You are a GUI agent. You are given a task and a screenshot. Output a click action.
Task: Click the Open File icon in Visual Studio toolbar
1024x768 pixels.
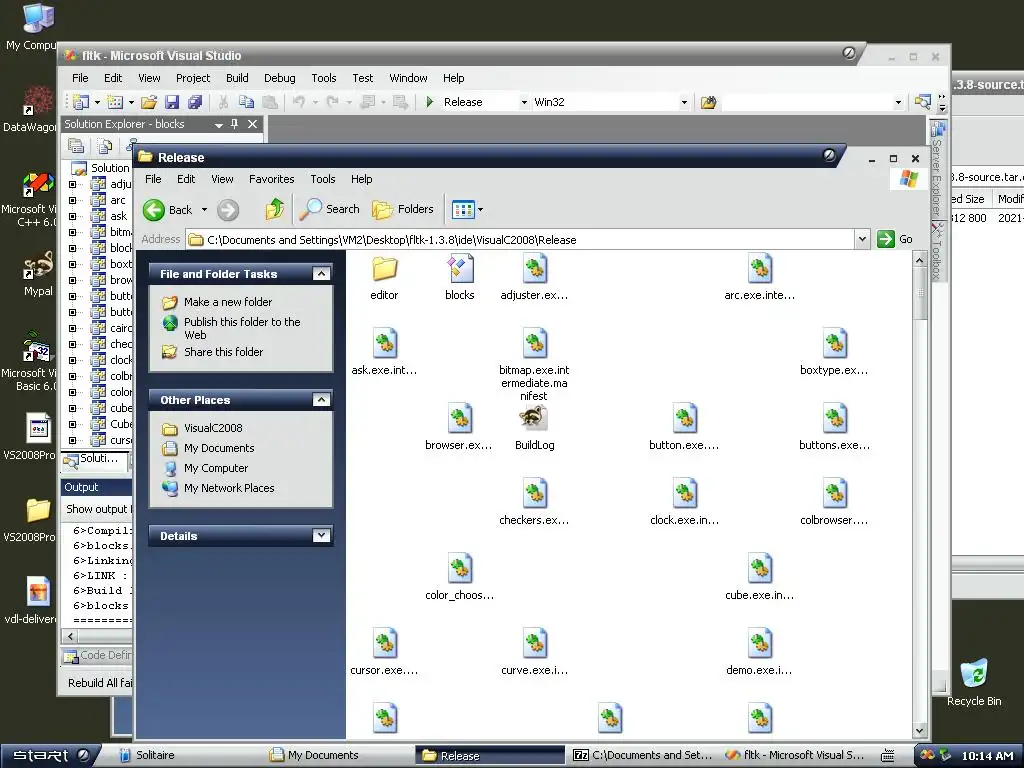tap(149, 102)
